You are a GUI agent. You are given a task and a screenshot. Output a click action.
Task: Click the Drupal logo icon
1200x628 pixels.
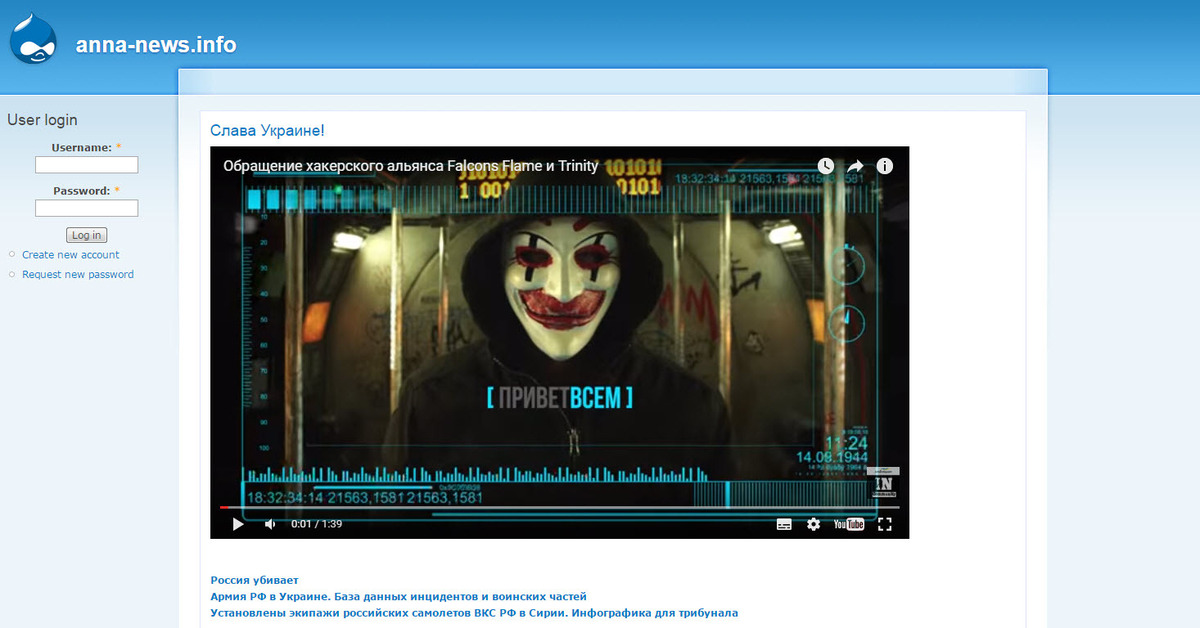(x=34, y=40)
